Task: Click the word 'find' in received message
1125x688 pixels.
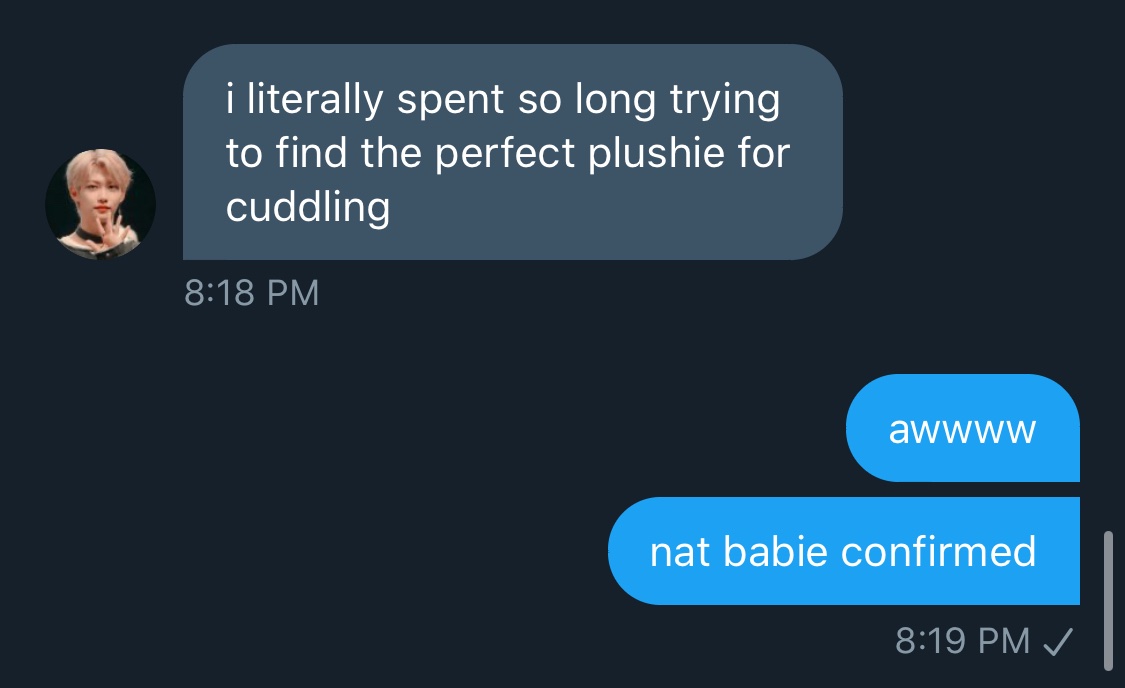Action: pyautogui.click(x=311, y=153)
